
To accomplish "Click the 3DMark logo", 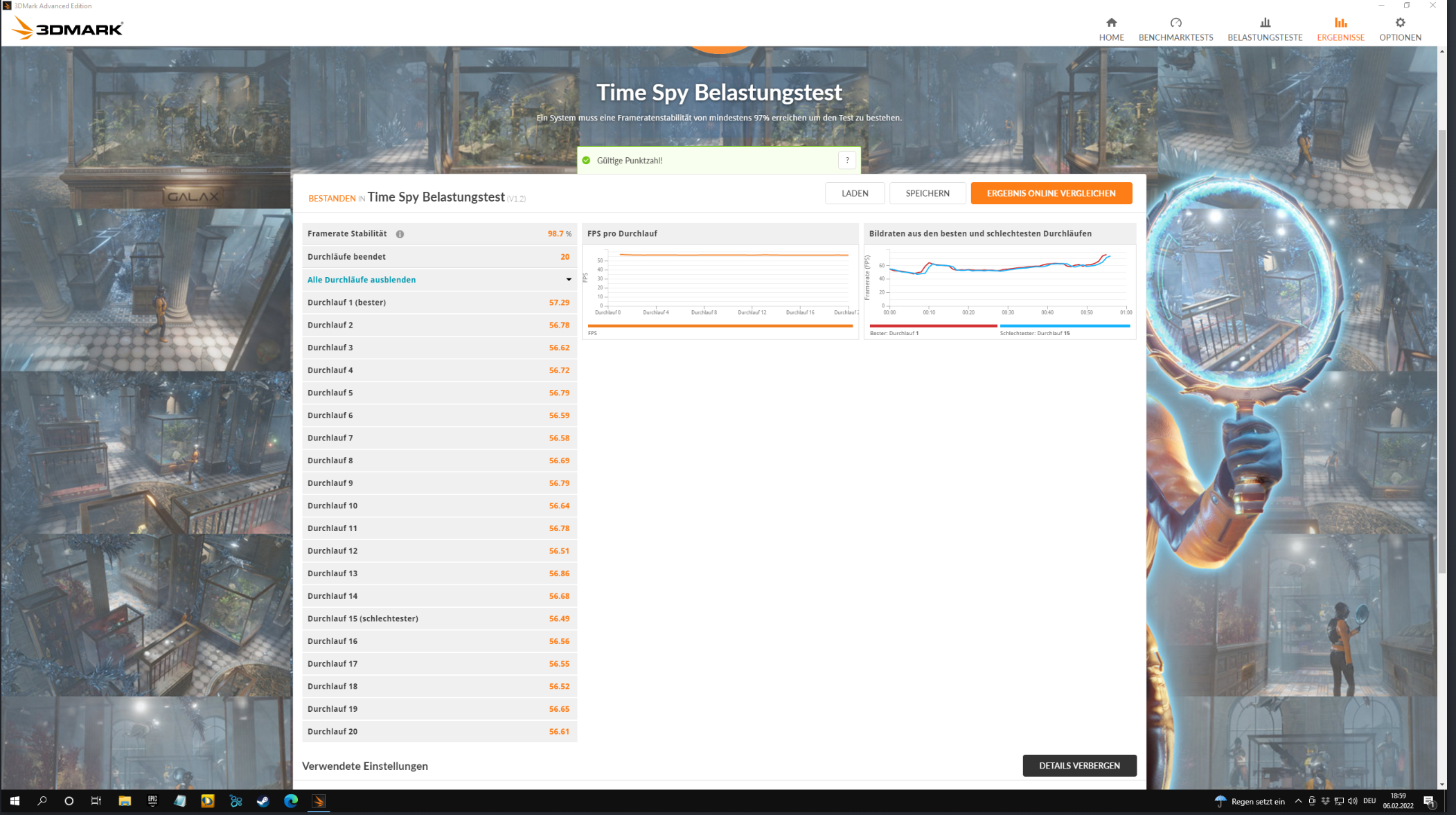I will click(68, 28).
